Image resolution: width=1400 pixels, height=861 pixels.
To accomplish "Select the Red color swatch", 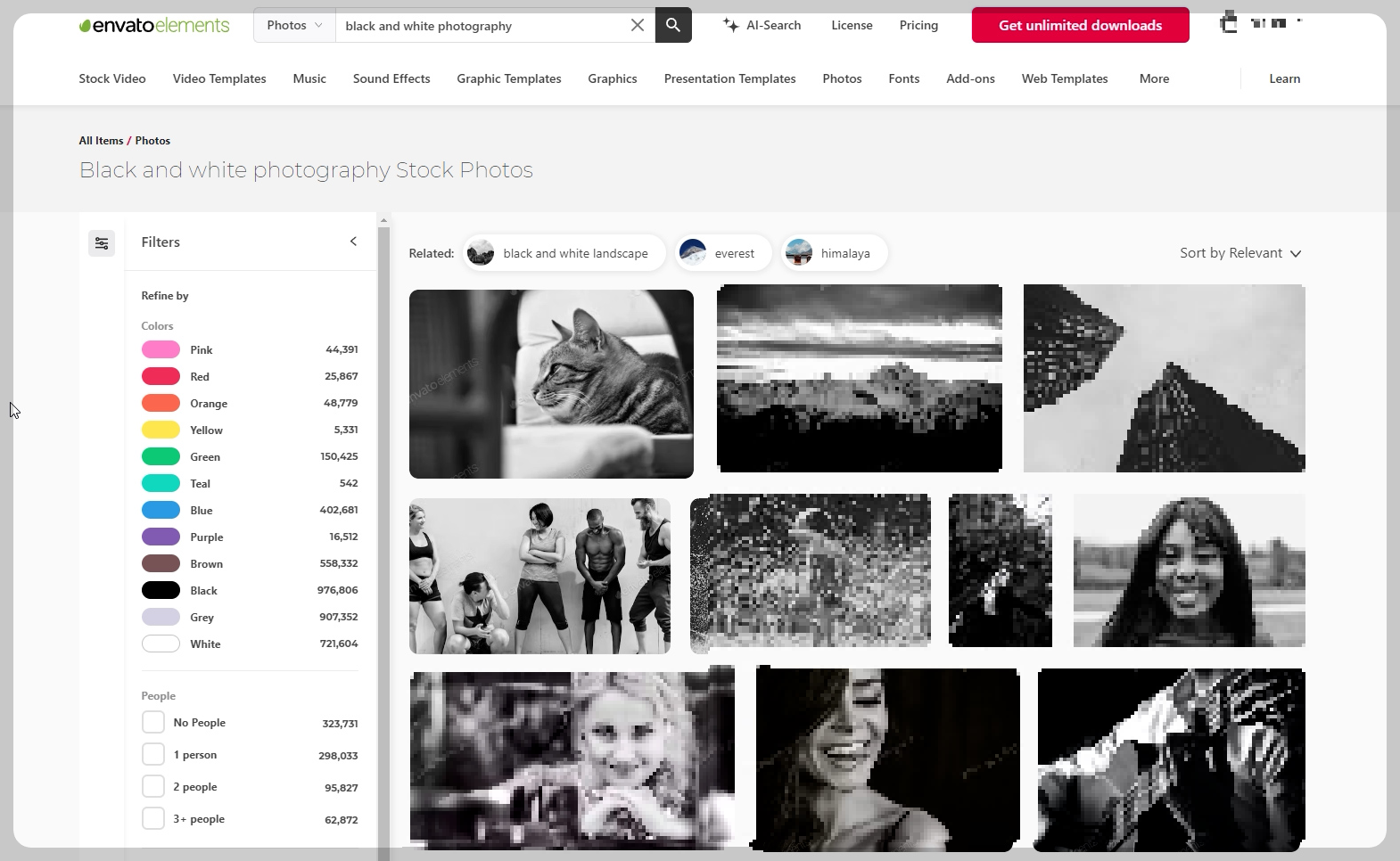I will [x=161, y=376].
